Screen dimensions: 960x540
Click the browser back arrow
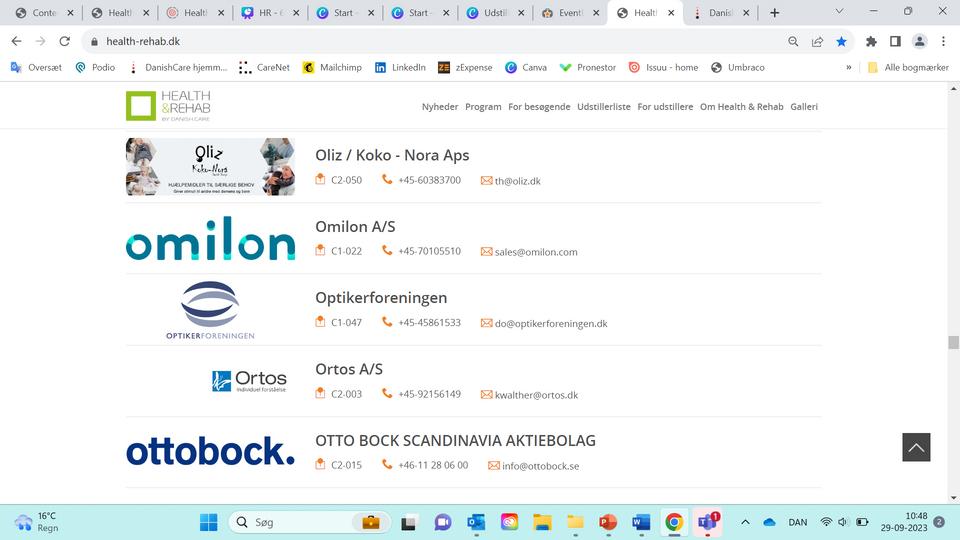pyautogui.click(x=17, y=41)
